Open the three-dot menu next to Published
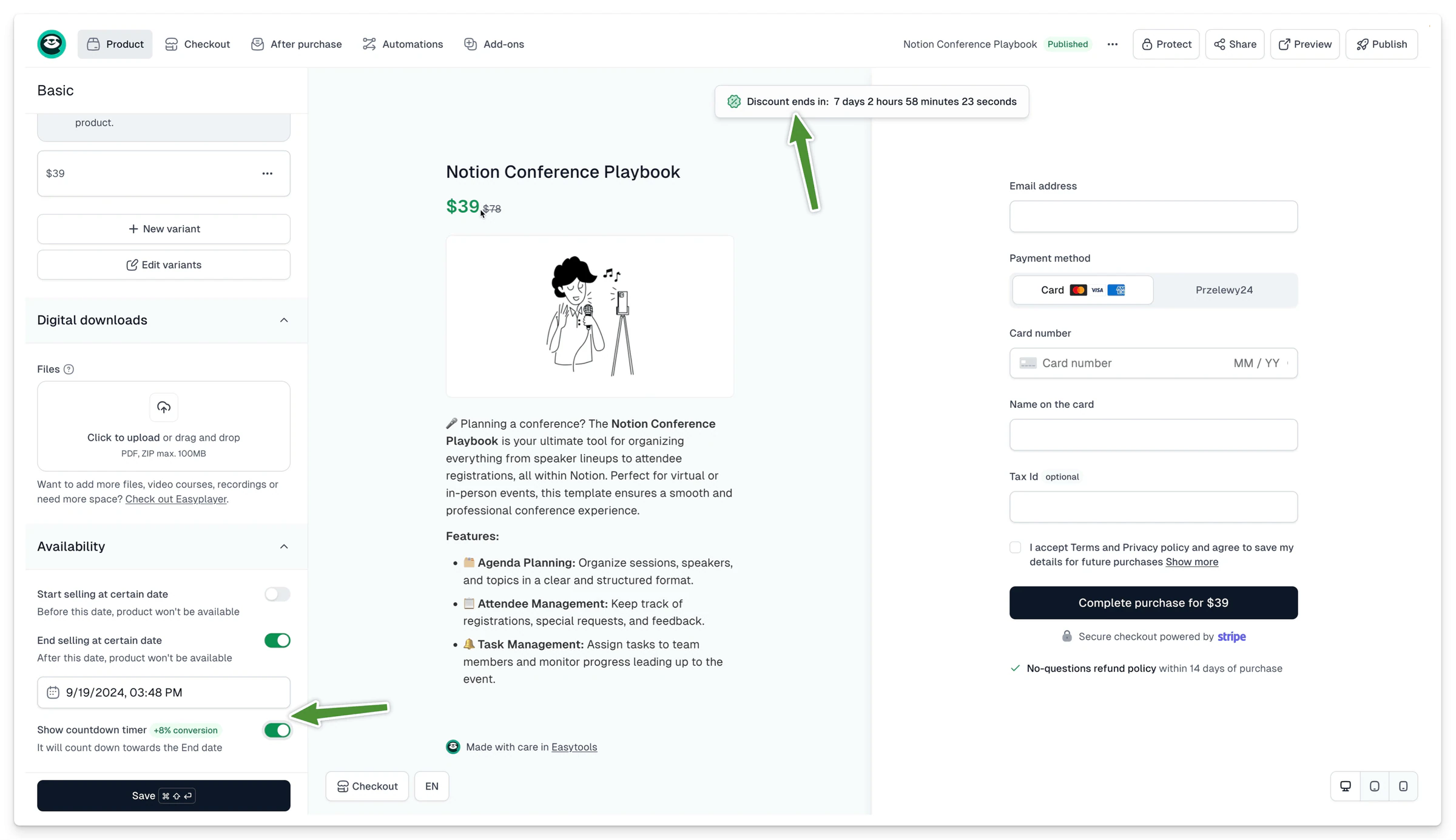 pyautogui.click(x=1112, y=44)
